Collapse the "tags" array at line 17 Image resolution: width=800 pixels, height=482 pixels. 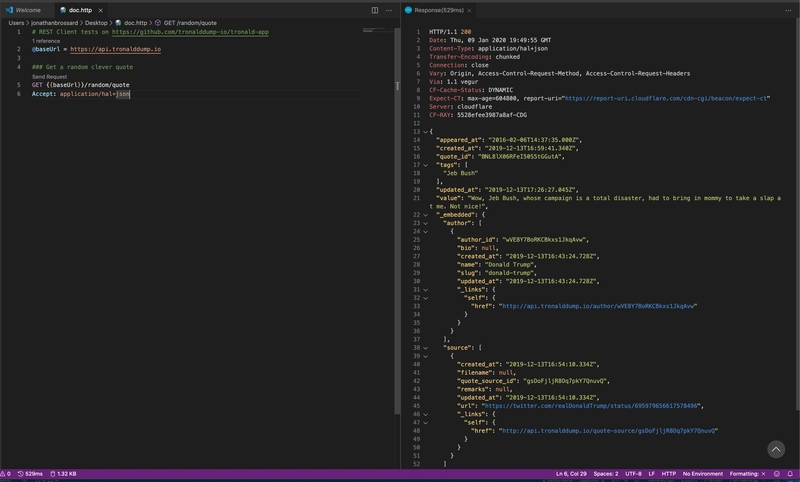pos(426,165)
